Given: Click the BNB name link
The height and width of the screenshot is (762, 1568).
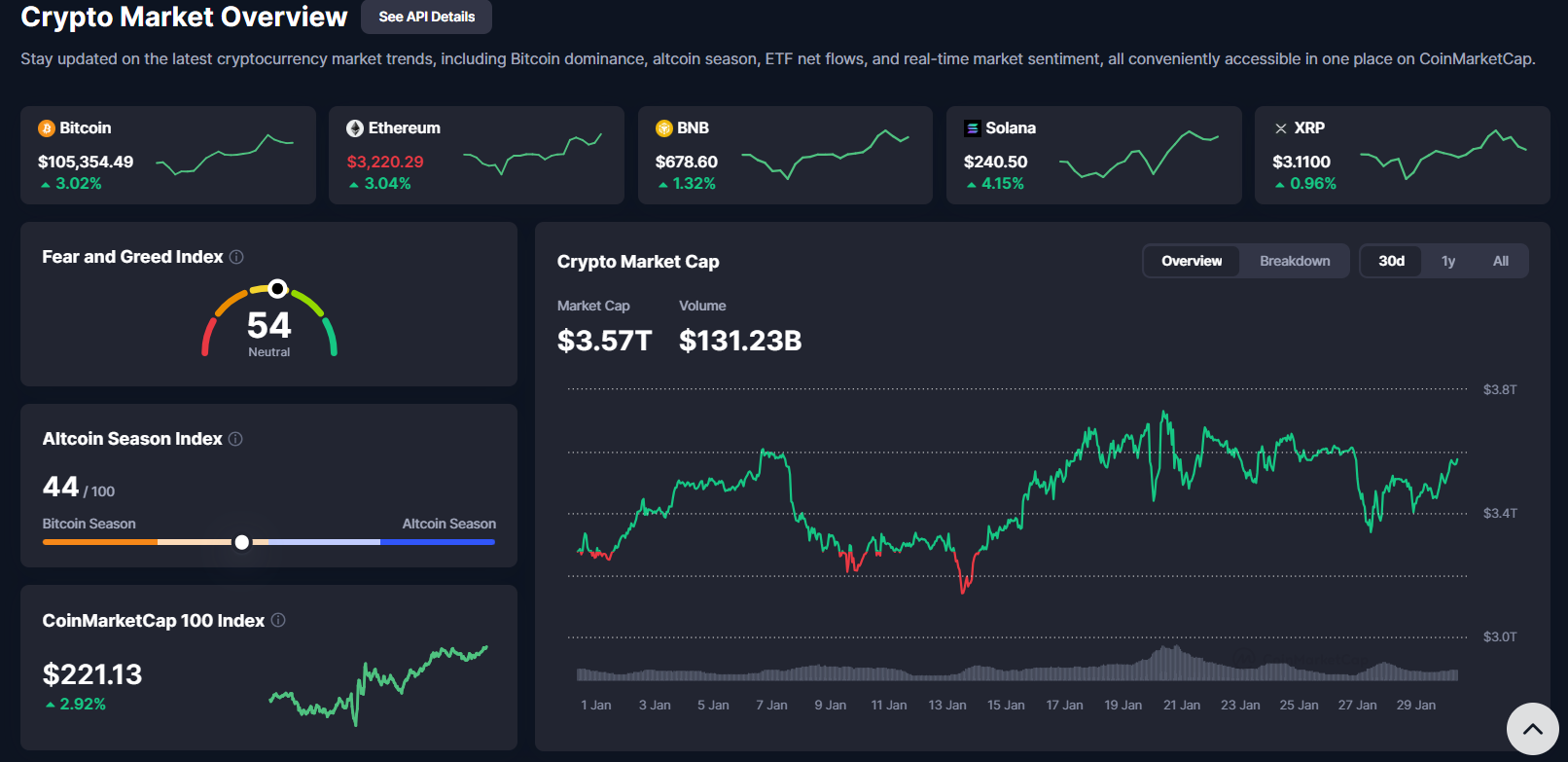Looking at the screenshot, I should coord(694,128).
